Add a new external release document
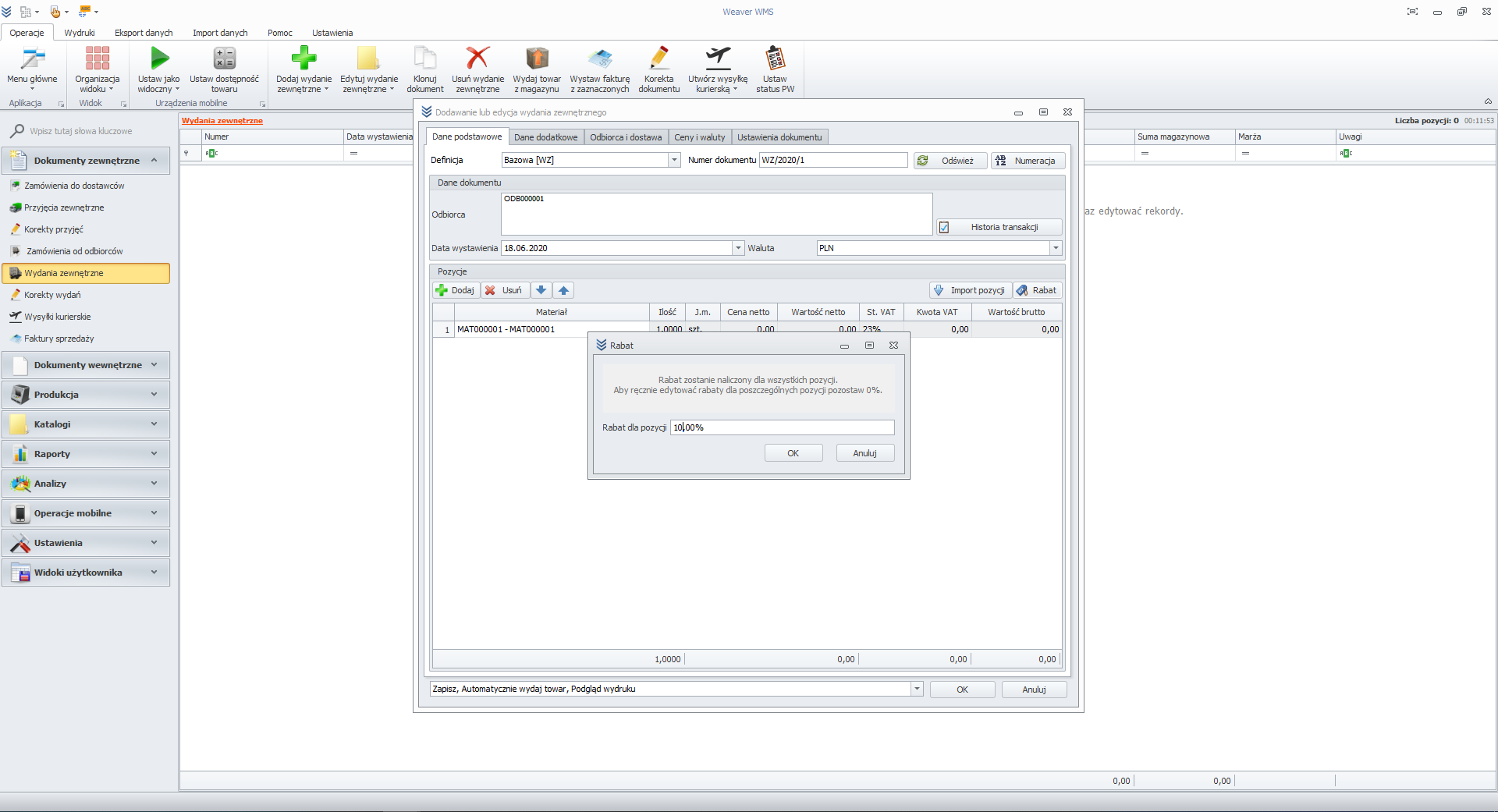 click(304, 70)
